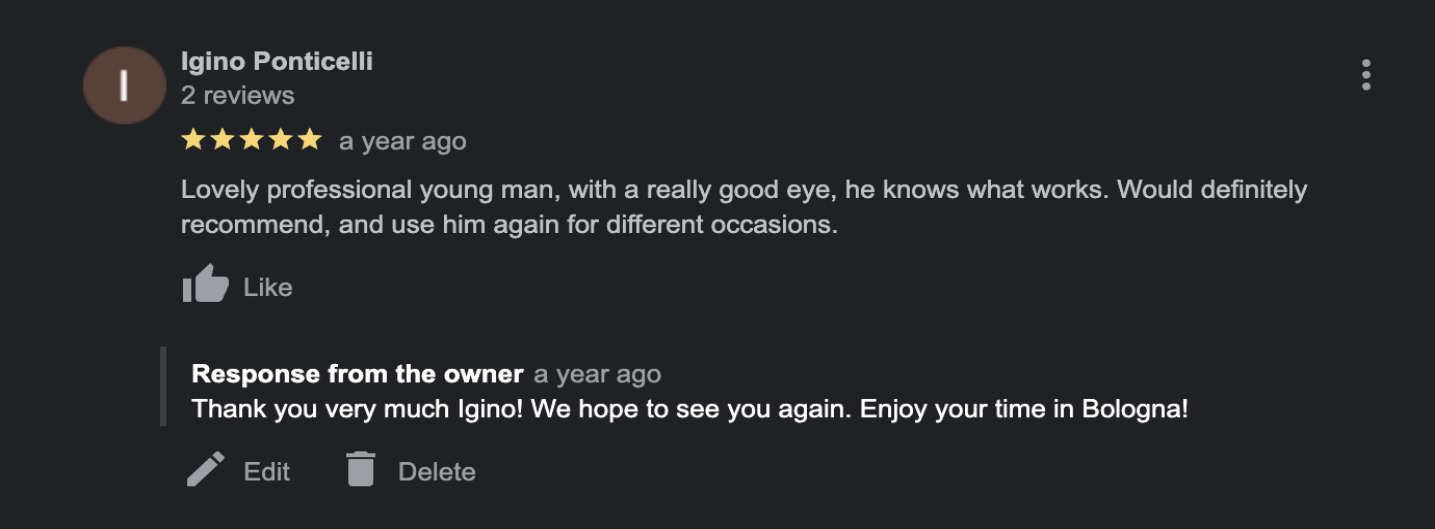Click the 'Response from the owner' heading
The width and height of the screenshot is (1435, 529).
357,374
